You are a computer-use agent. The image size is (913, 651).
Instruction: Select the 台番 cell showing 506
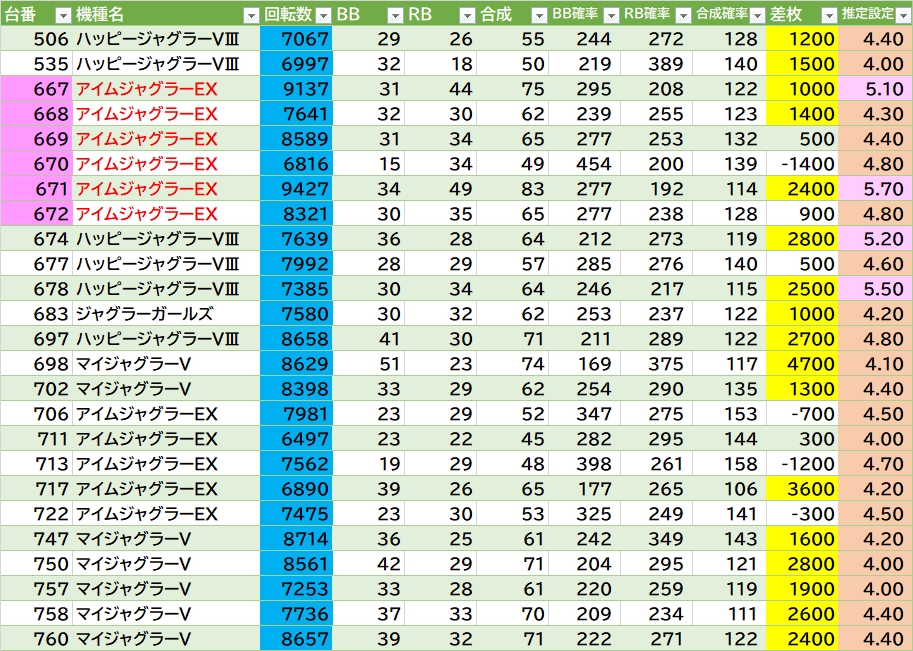coord(36,39)
